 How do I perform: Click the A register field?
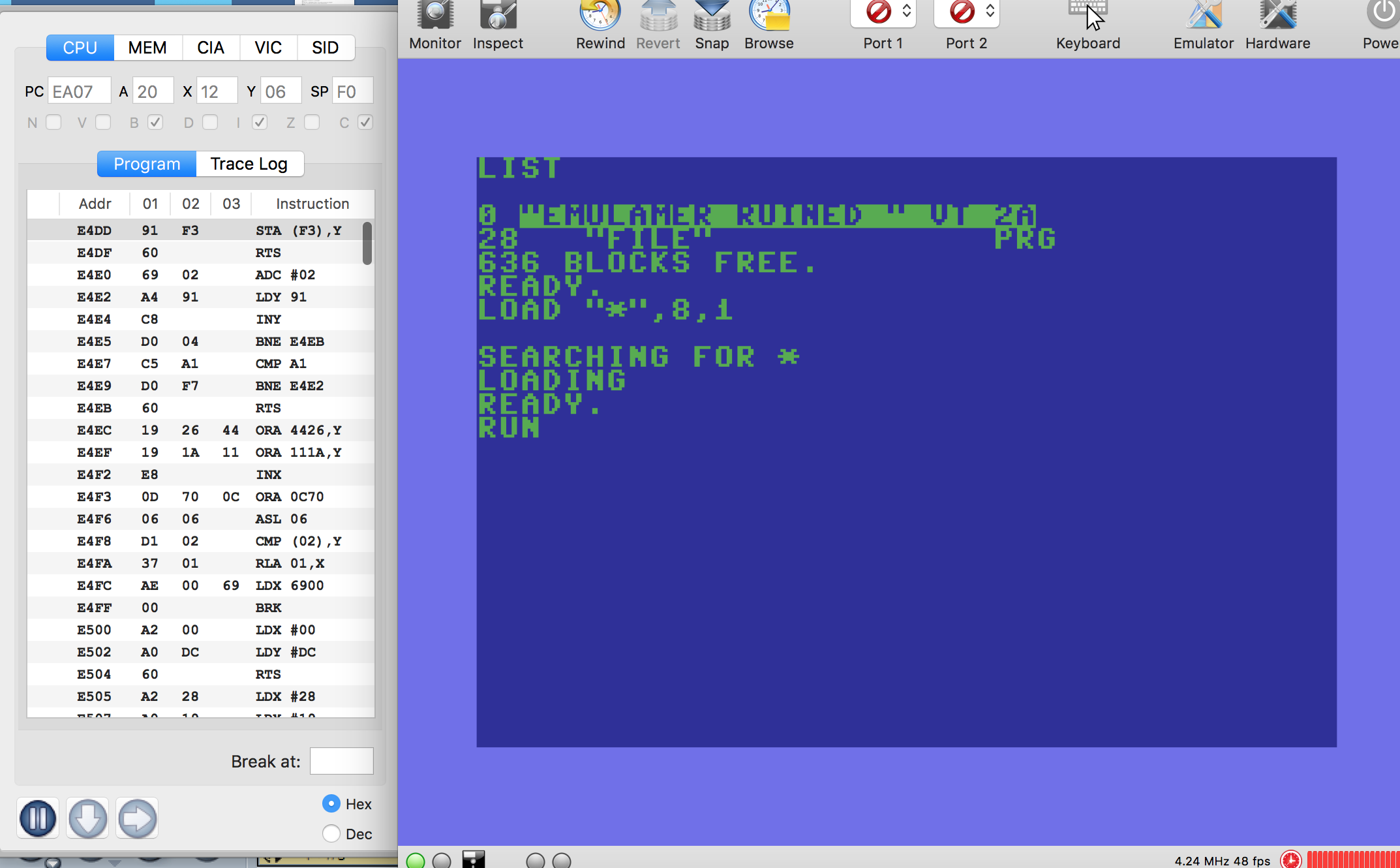tap(153, 91)
